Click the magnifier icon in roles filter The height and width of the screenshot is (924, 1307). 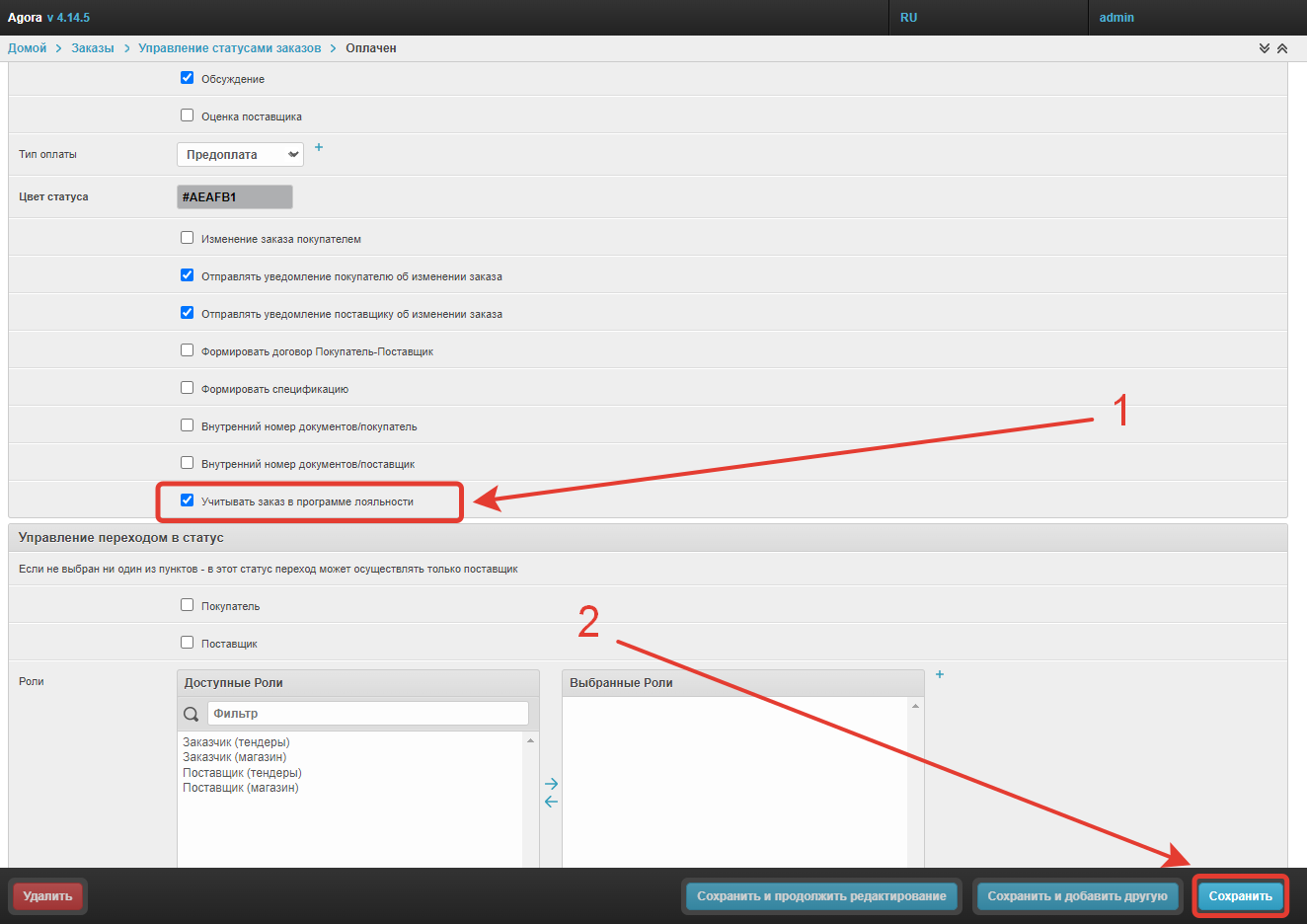click(192, 714)
